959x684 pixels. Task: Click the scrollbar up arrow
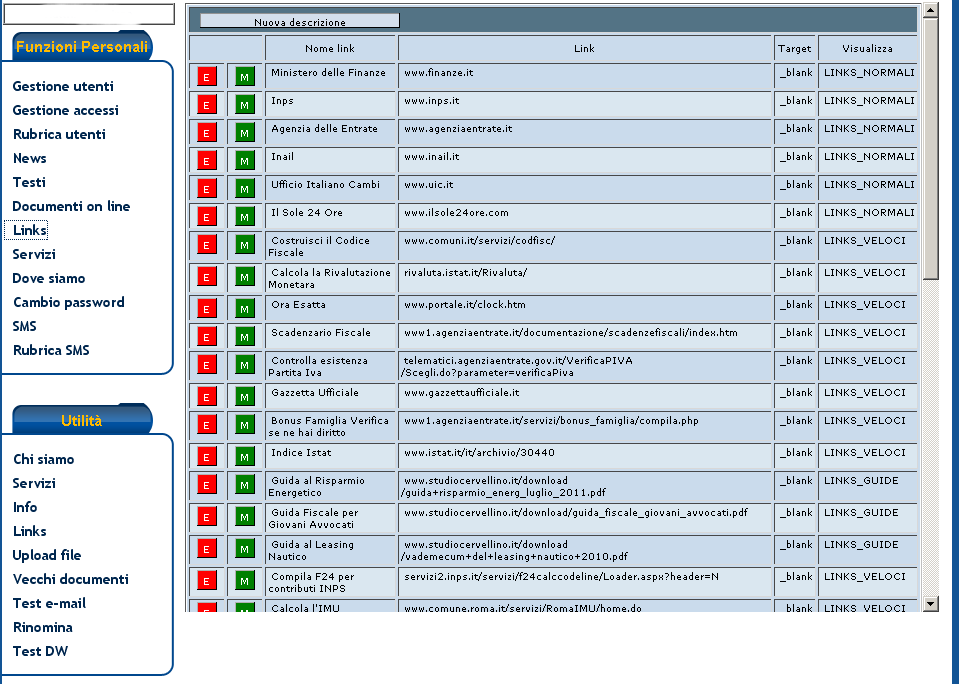click(930, 10)
